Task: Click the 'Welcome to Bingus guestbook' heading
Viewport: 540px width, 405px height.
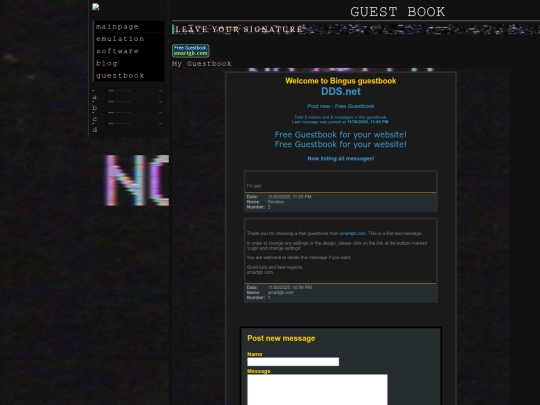Action: click(341, 81)
